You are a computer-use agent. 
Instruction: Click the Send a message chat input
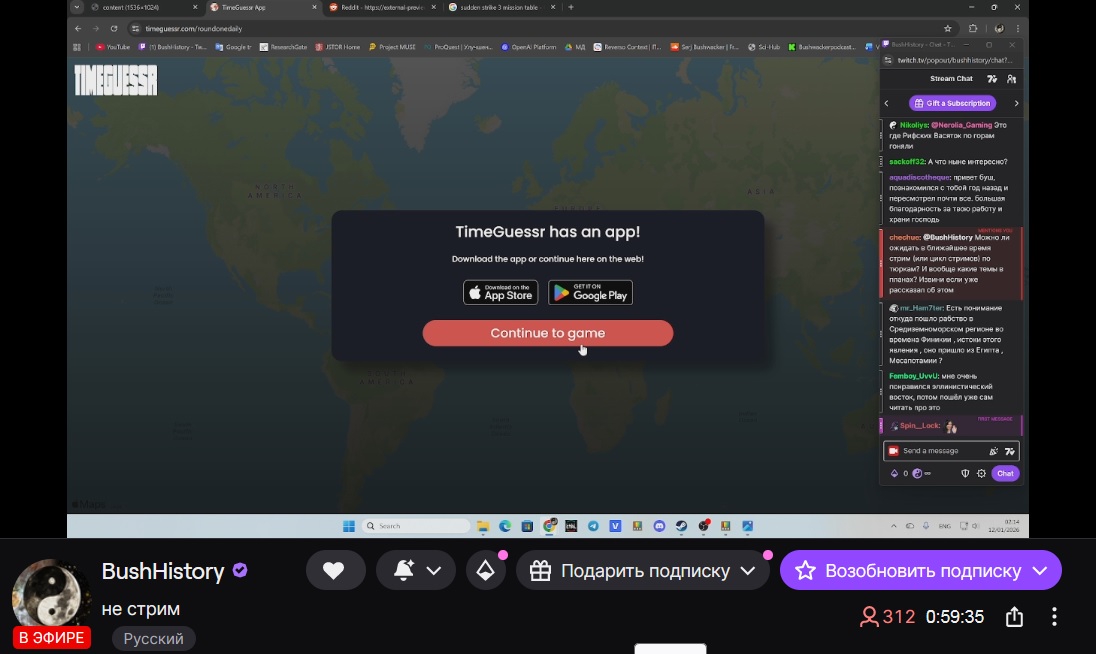click(x=951, y=451)
